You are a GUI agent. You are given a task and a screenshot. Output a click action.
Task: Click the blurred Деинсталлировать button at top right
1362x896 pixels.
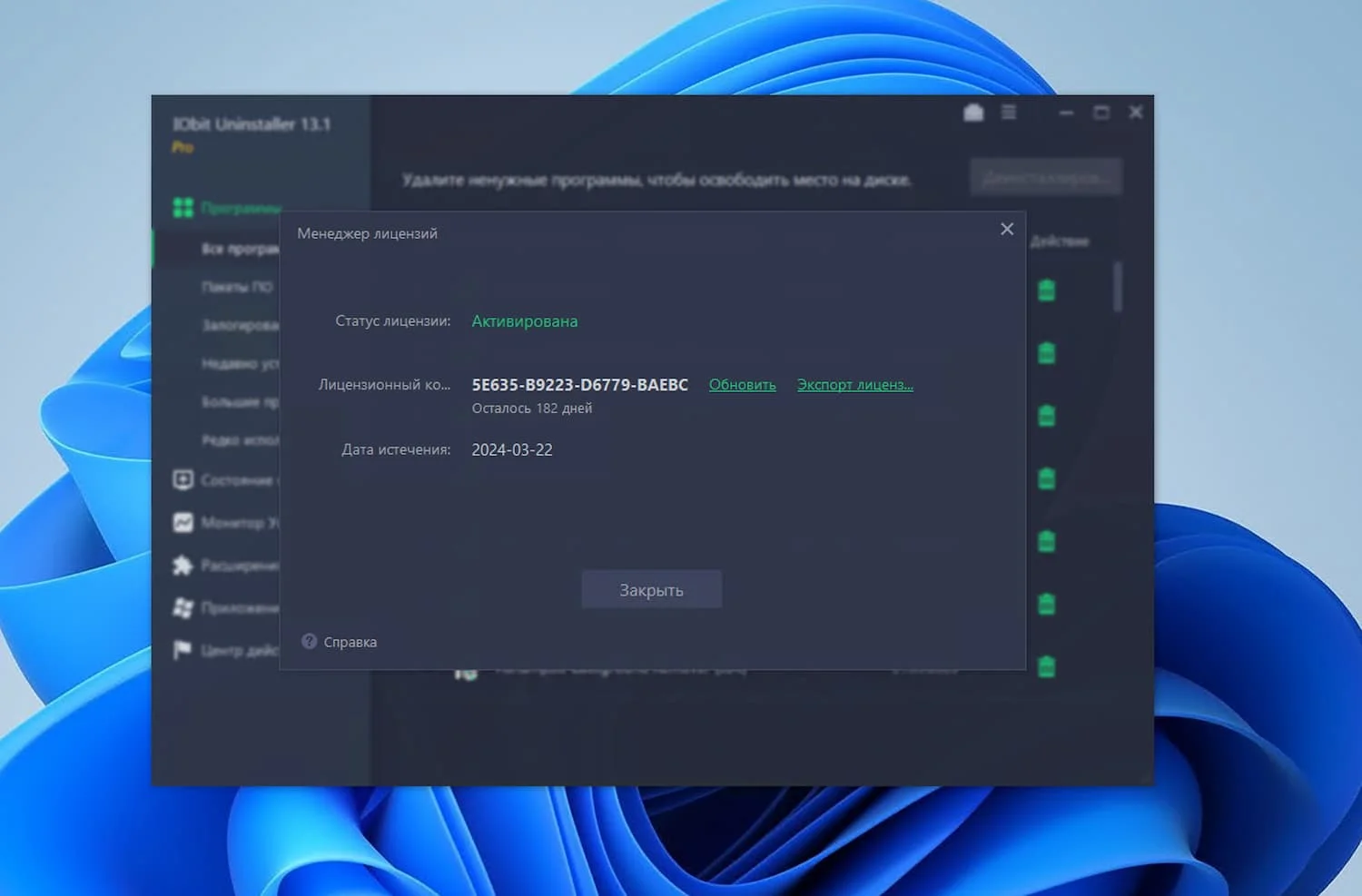click(x=1046, y=177)
